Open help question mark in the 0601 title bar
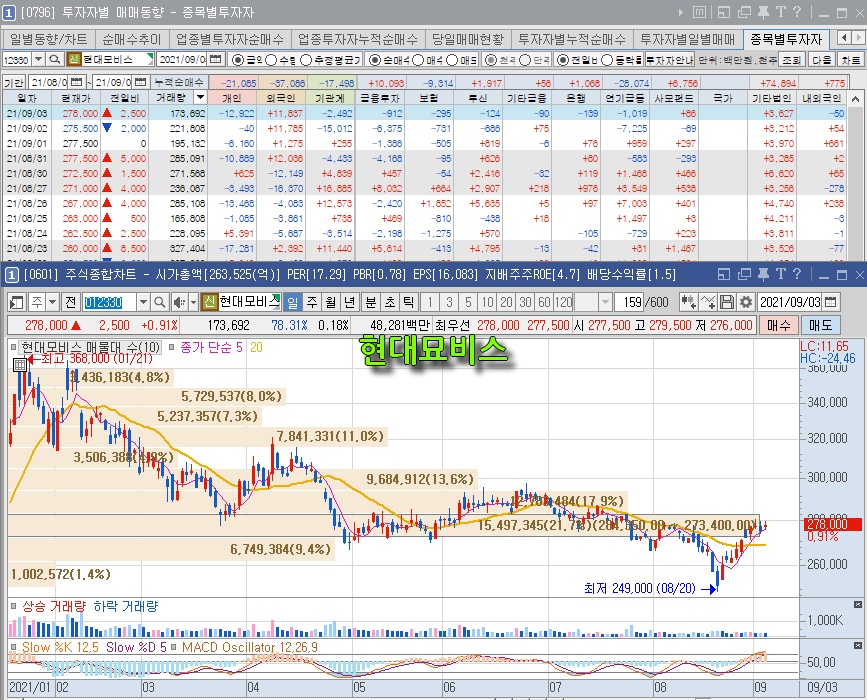867x700 pixels. 797,274
